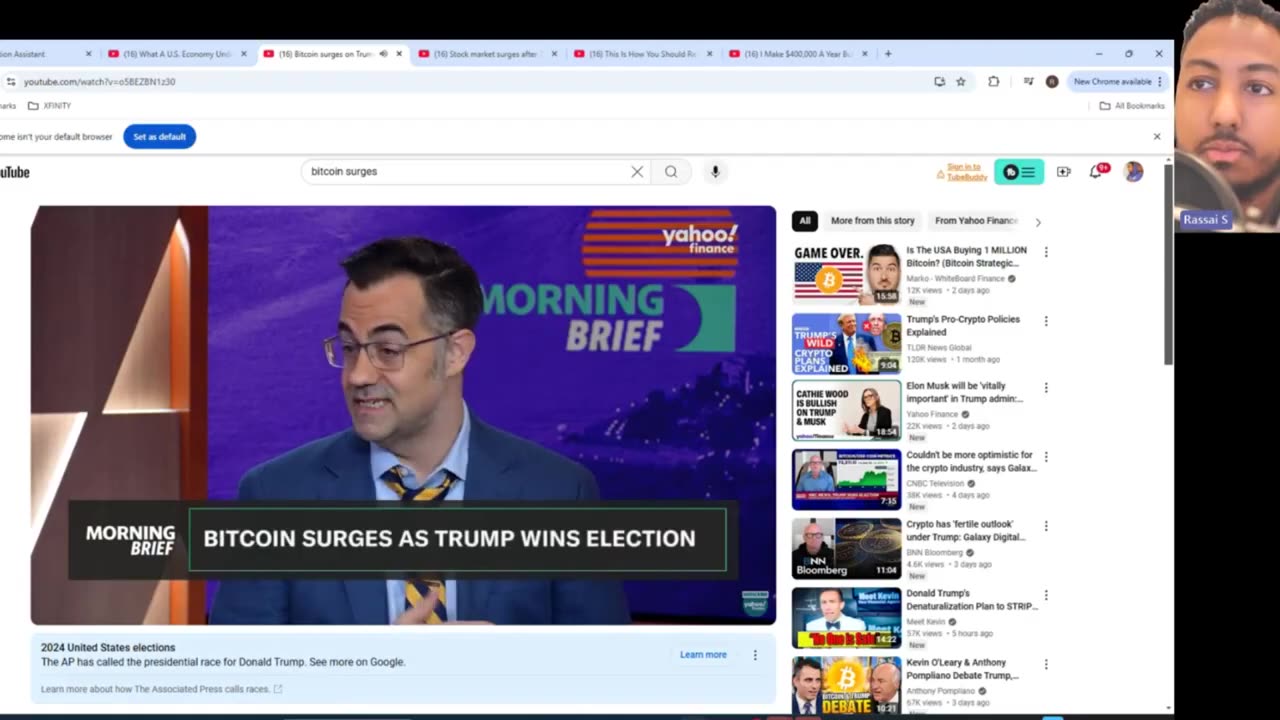
Task: Dismiss the default browser notification bar
Action: [x=1157, y=137]
